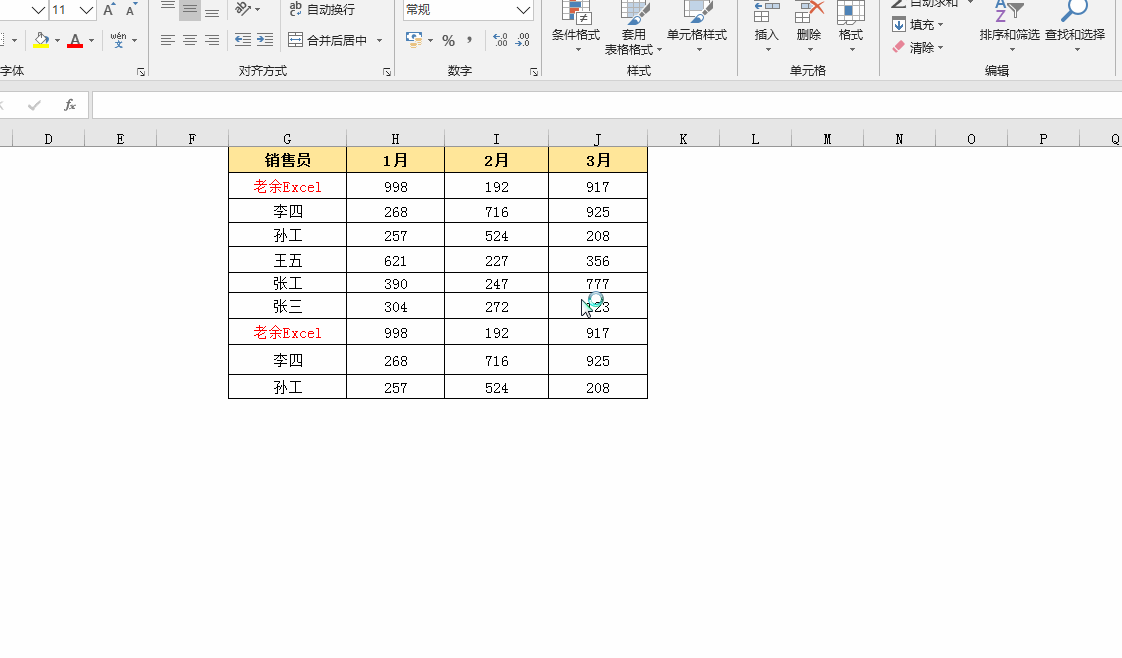
Task: Open the font size 11 dropdown
Action: pyautogui.click(x=86, y=10)
